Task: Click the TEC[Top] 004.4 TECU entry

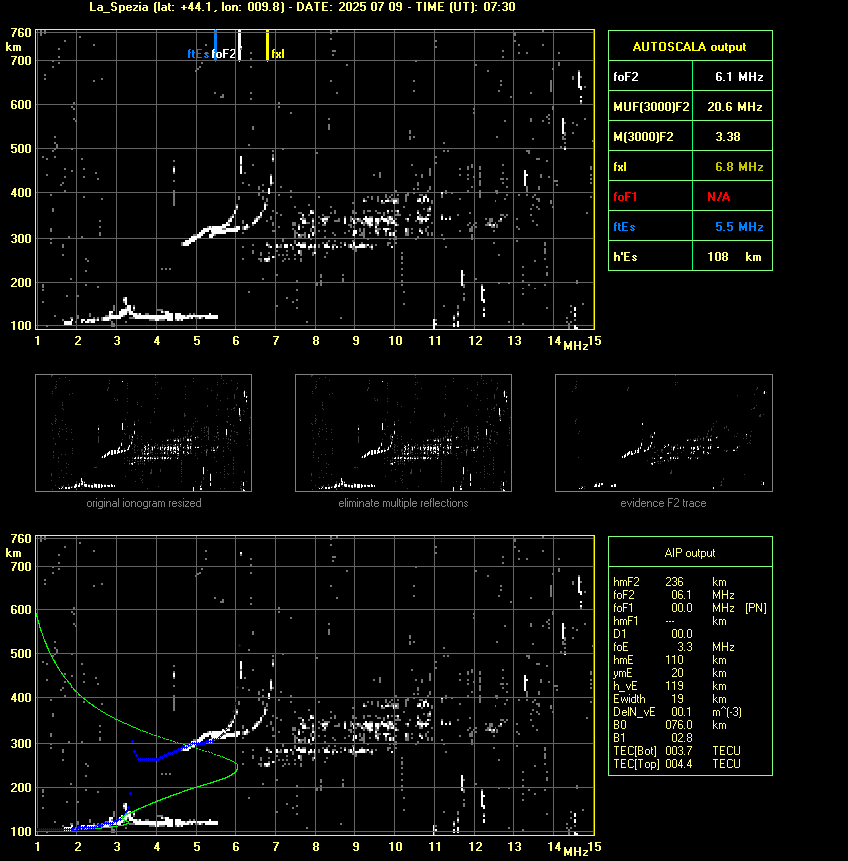Action: click(677, 764)
